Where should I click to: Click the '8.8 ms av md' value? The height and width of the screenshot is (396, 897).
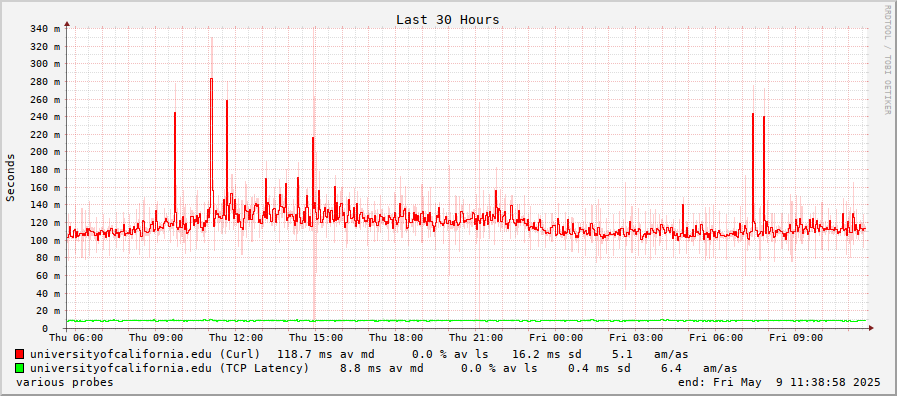(x=382, y=368)
